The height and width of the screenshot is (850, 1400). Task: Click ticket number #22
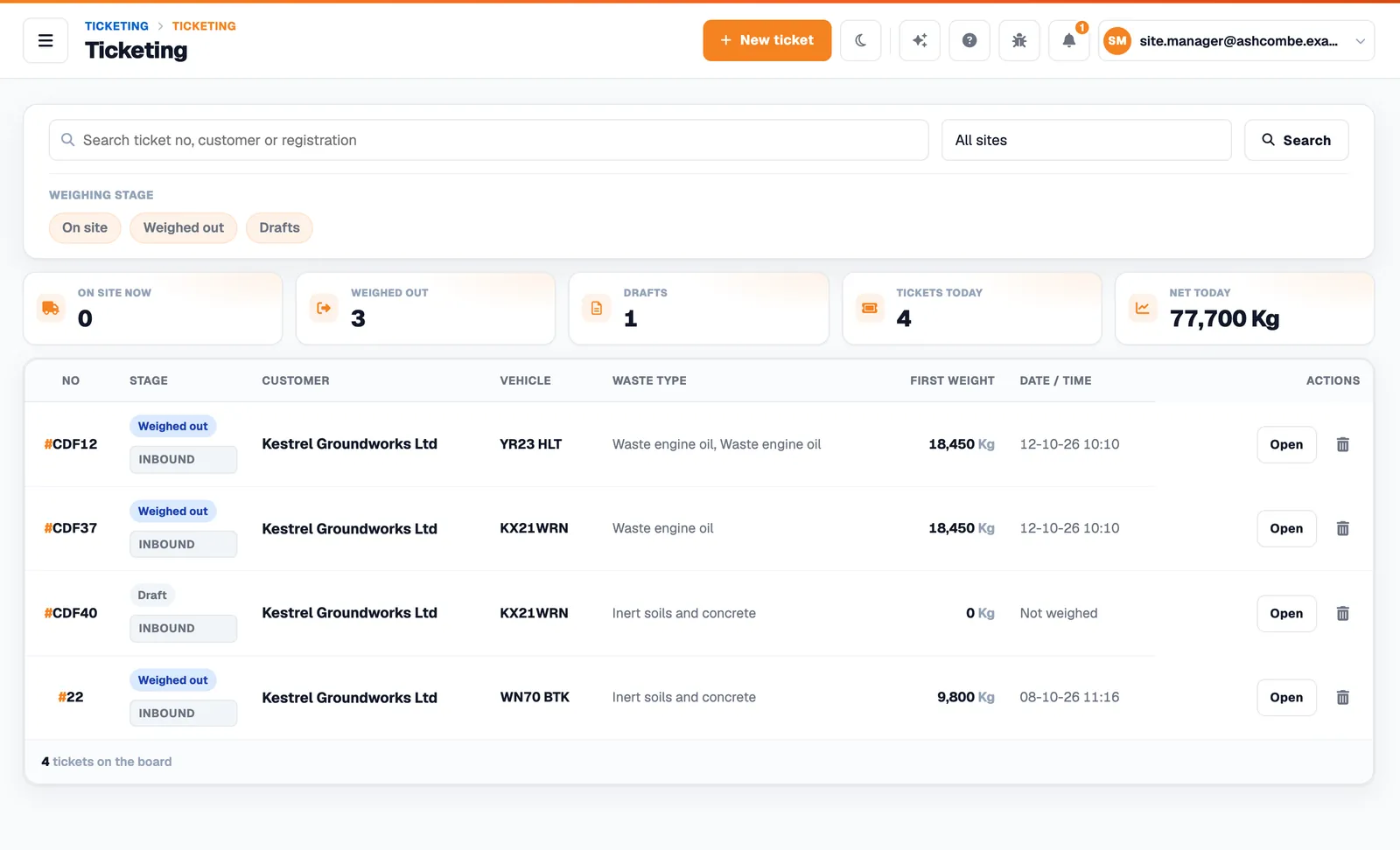pyautogui.click(x=71, y=697)
